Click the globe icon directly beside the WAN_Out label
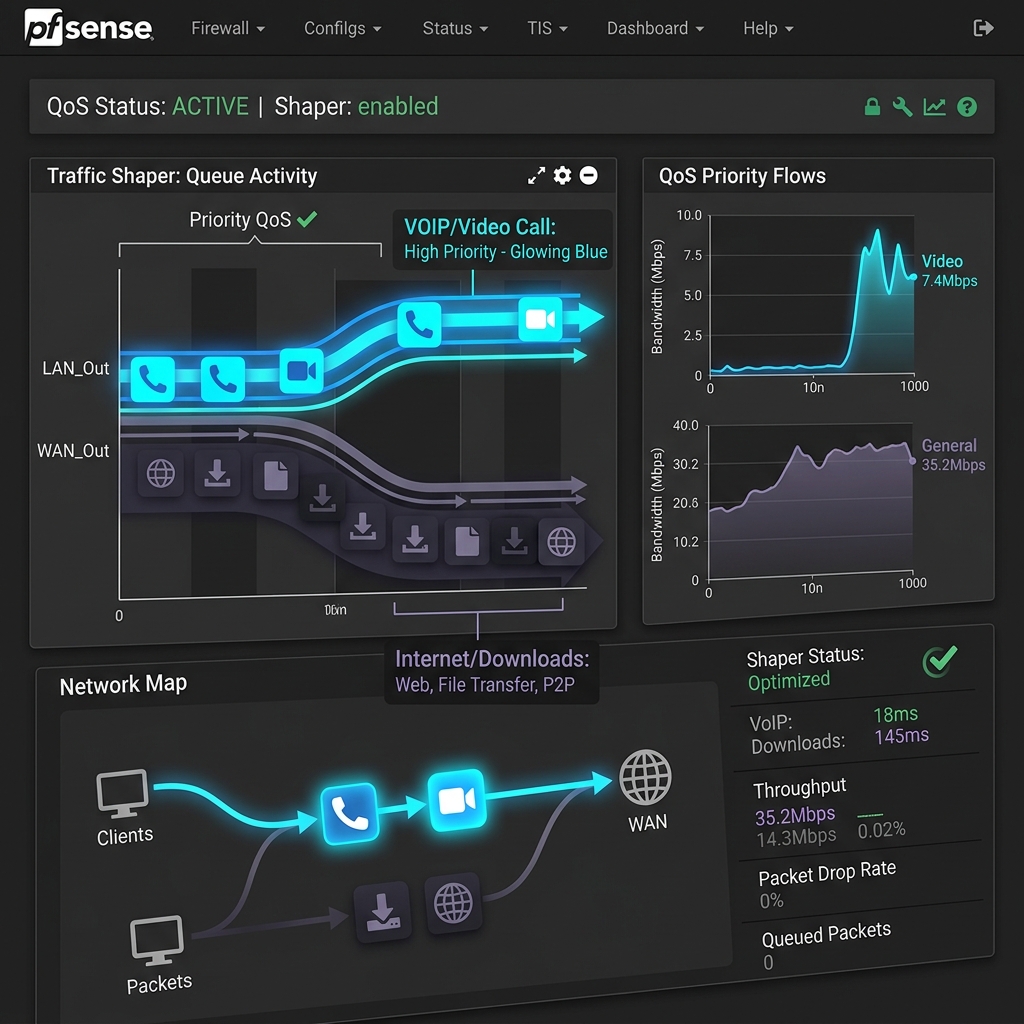Screen dimensions: 1024x1024 coord(161,473)
